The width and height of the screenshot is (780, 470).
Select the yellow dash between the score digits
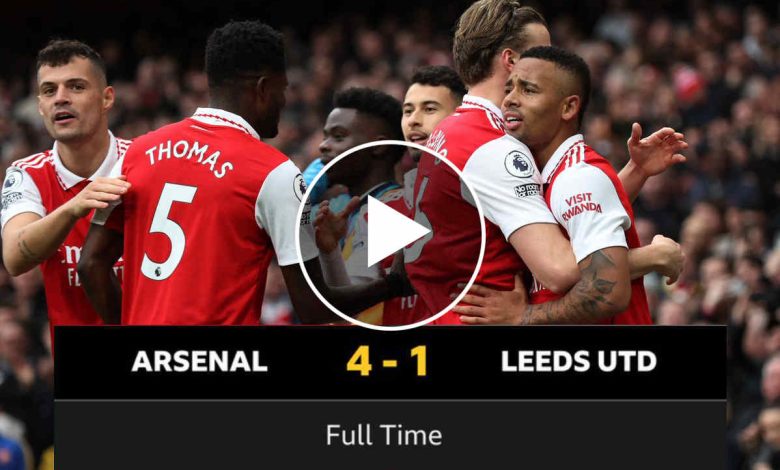[390, 363]
